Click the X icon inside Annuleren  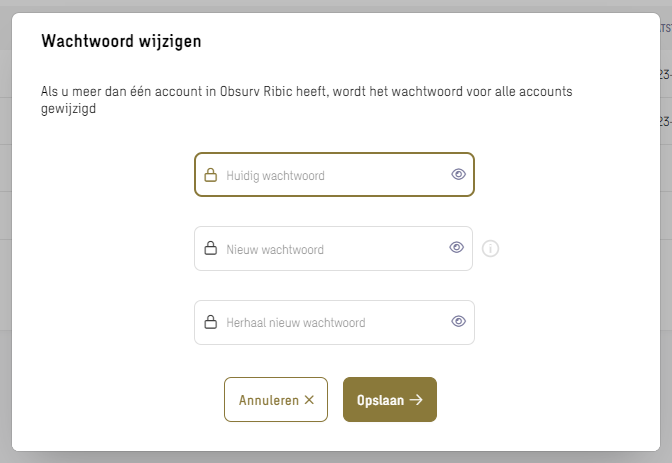click(309, 400)
